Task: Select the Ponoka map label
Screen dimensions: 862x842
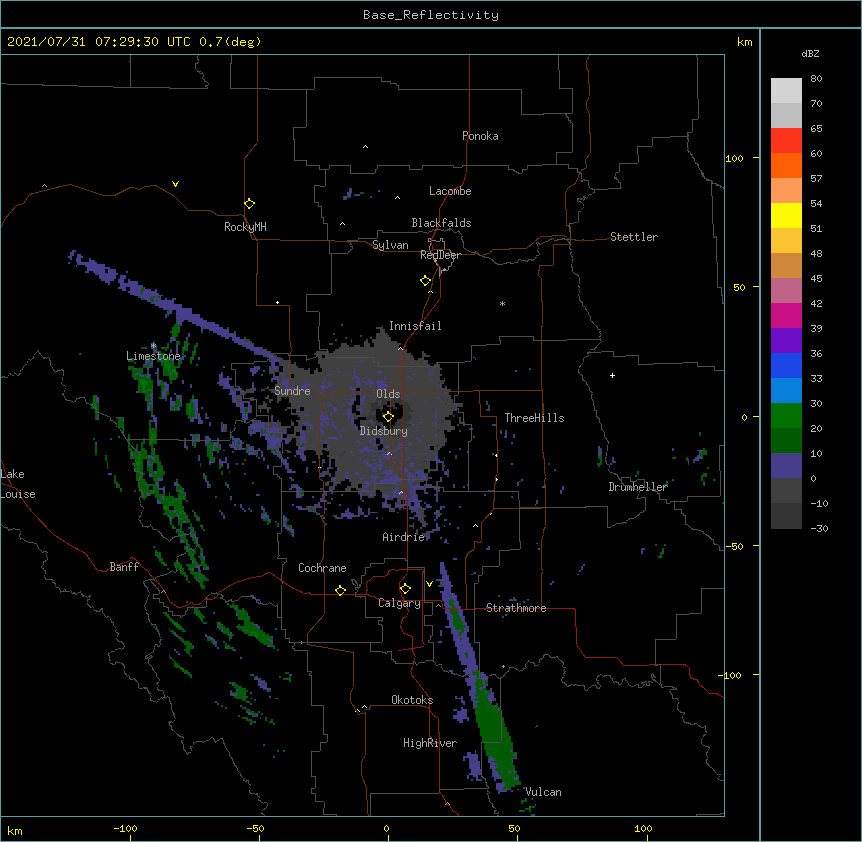Action: 480,136
